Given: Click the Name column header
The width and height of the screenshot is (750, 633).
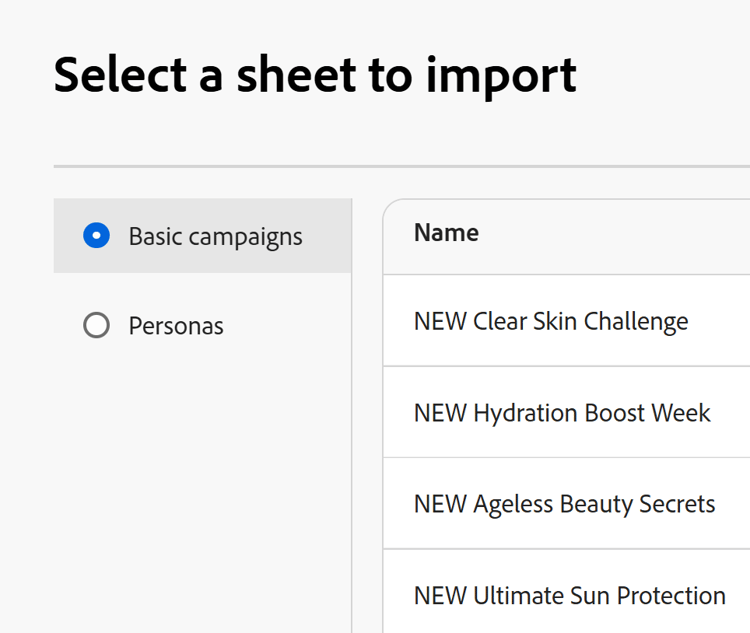Looking at the screenshot, I should pos(446,233).
